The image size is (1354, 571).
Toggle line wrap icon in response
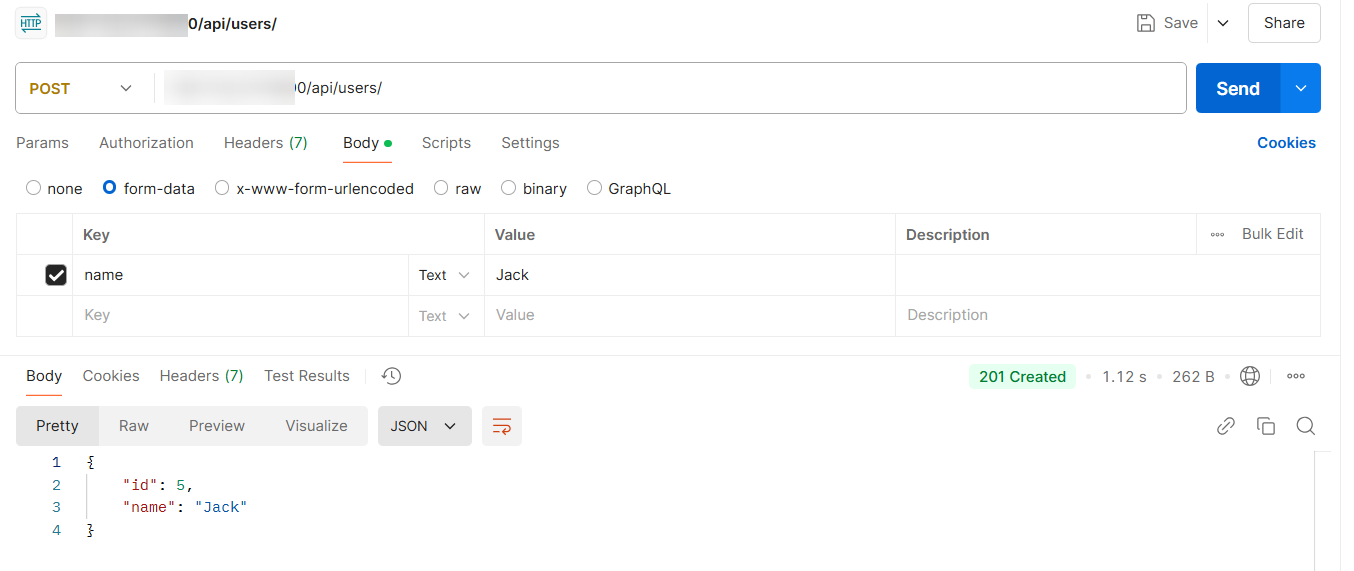point(502,426)
